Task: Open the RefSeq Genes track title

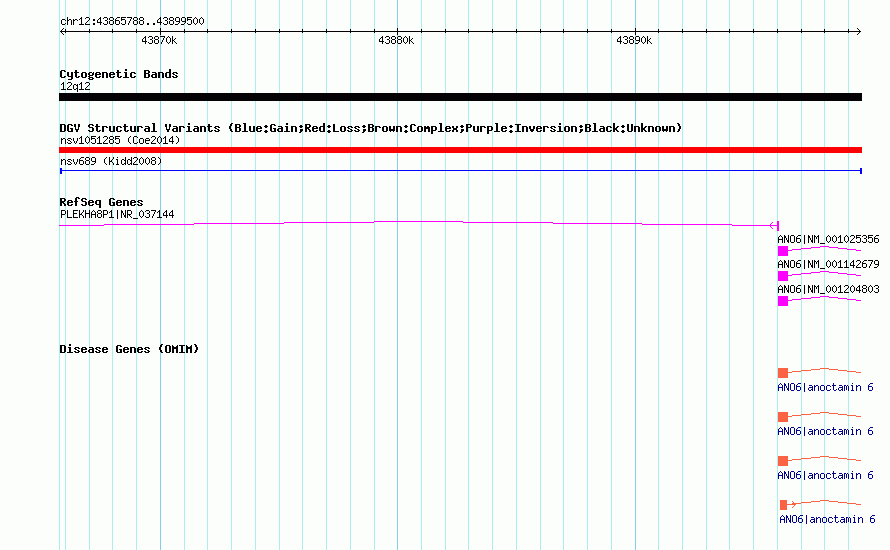Action: click(x=101, y=202)
